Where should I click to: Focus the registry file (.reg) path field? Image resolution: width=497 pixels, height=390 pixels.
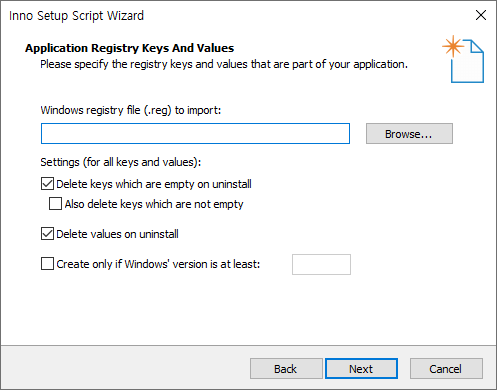click(195, 134)
